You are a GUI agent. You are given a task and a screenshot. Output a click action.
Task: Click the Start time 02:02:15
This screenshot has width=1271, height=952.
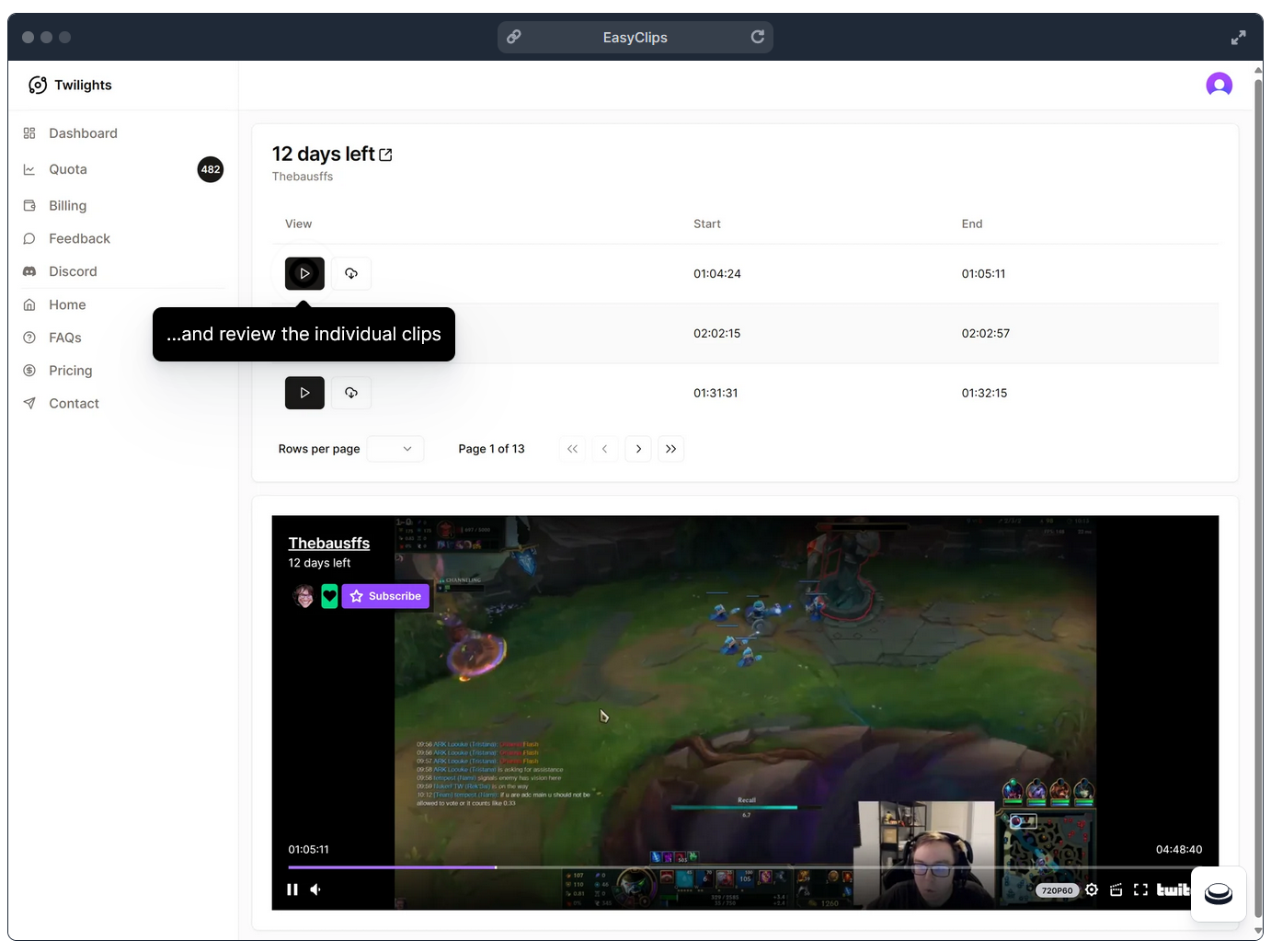click(x=717, y=333)
